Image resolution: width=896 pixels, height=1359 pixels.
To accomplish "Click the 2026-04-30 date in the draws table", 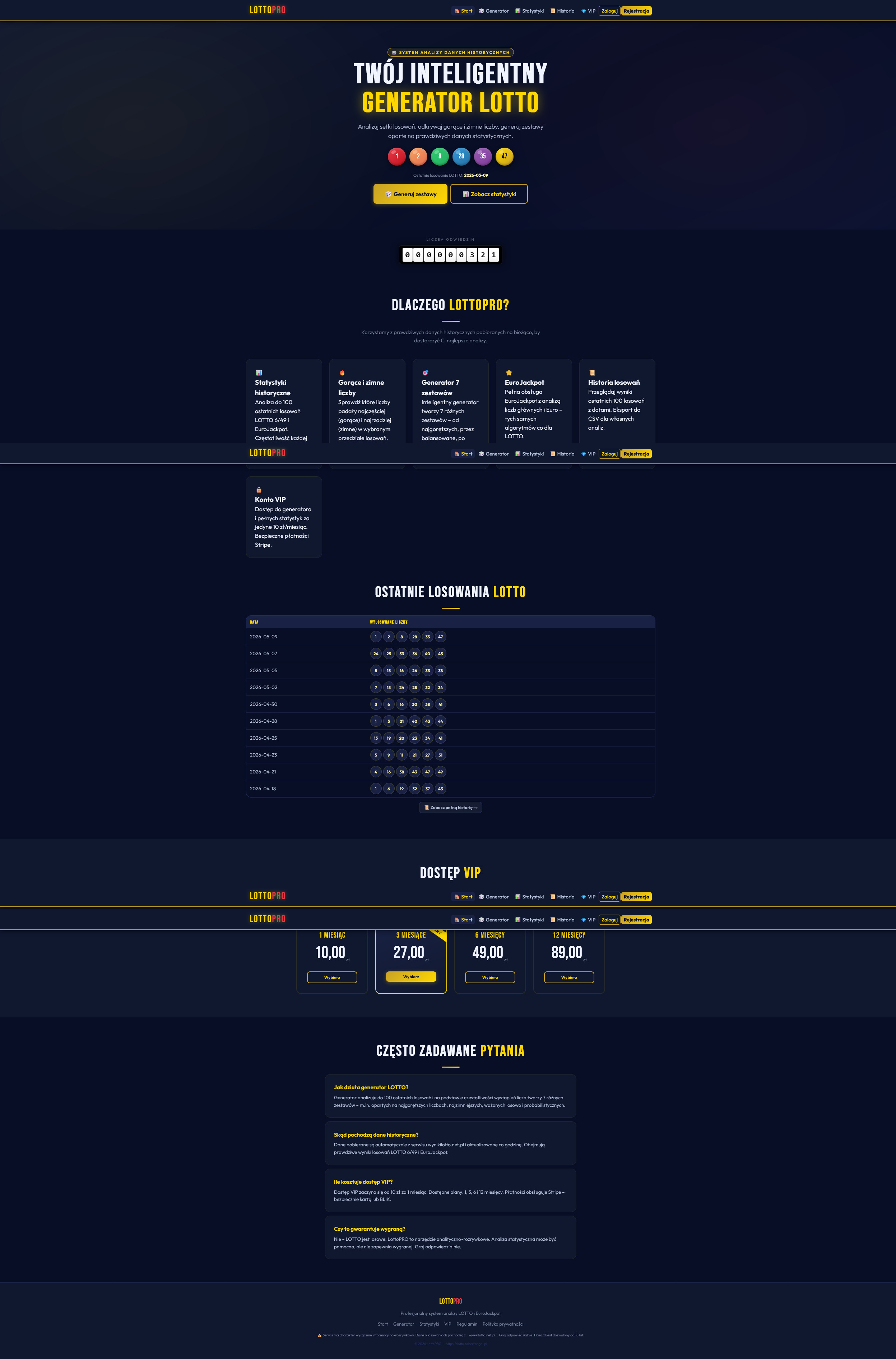I will pos(264,704).
